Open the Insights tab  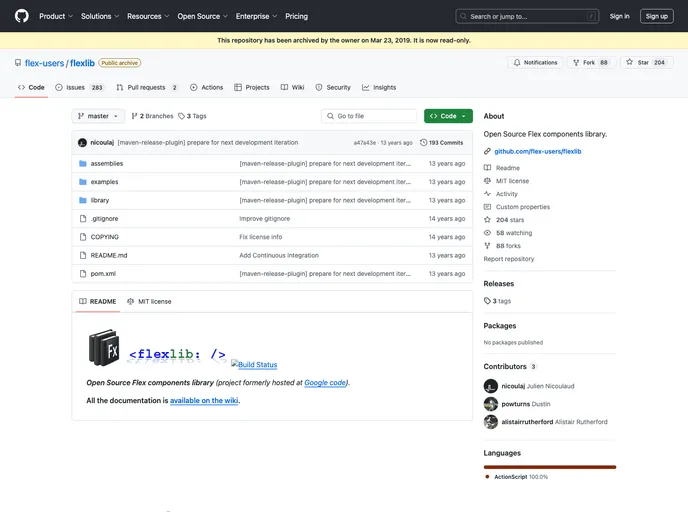pos(379,87)
